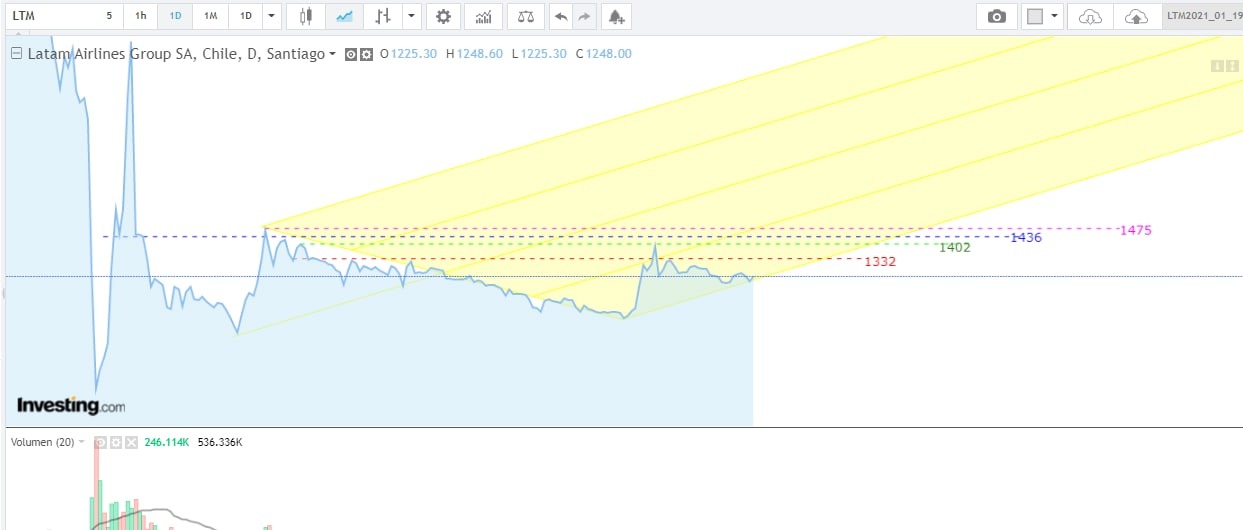Select the 1436 price level label
Image resolution: width=1243 pixels, height=530 pixels.
[1026, 237]
